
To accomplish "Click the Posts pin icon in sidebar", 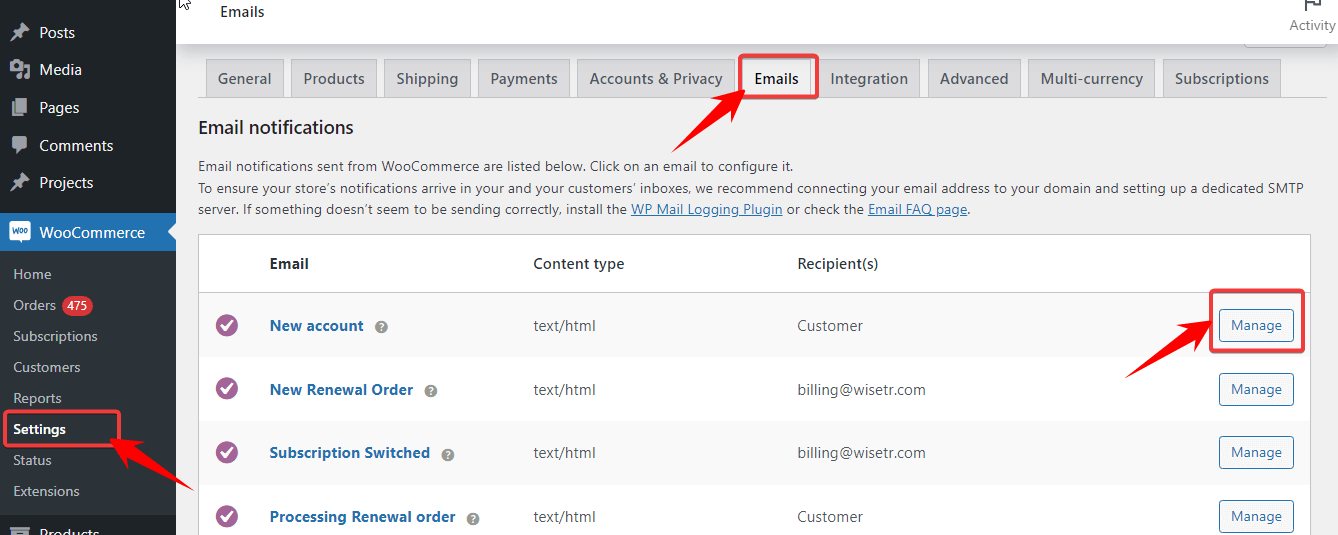I will (x=19, y=32).
